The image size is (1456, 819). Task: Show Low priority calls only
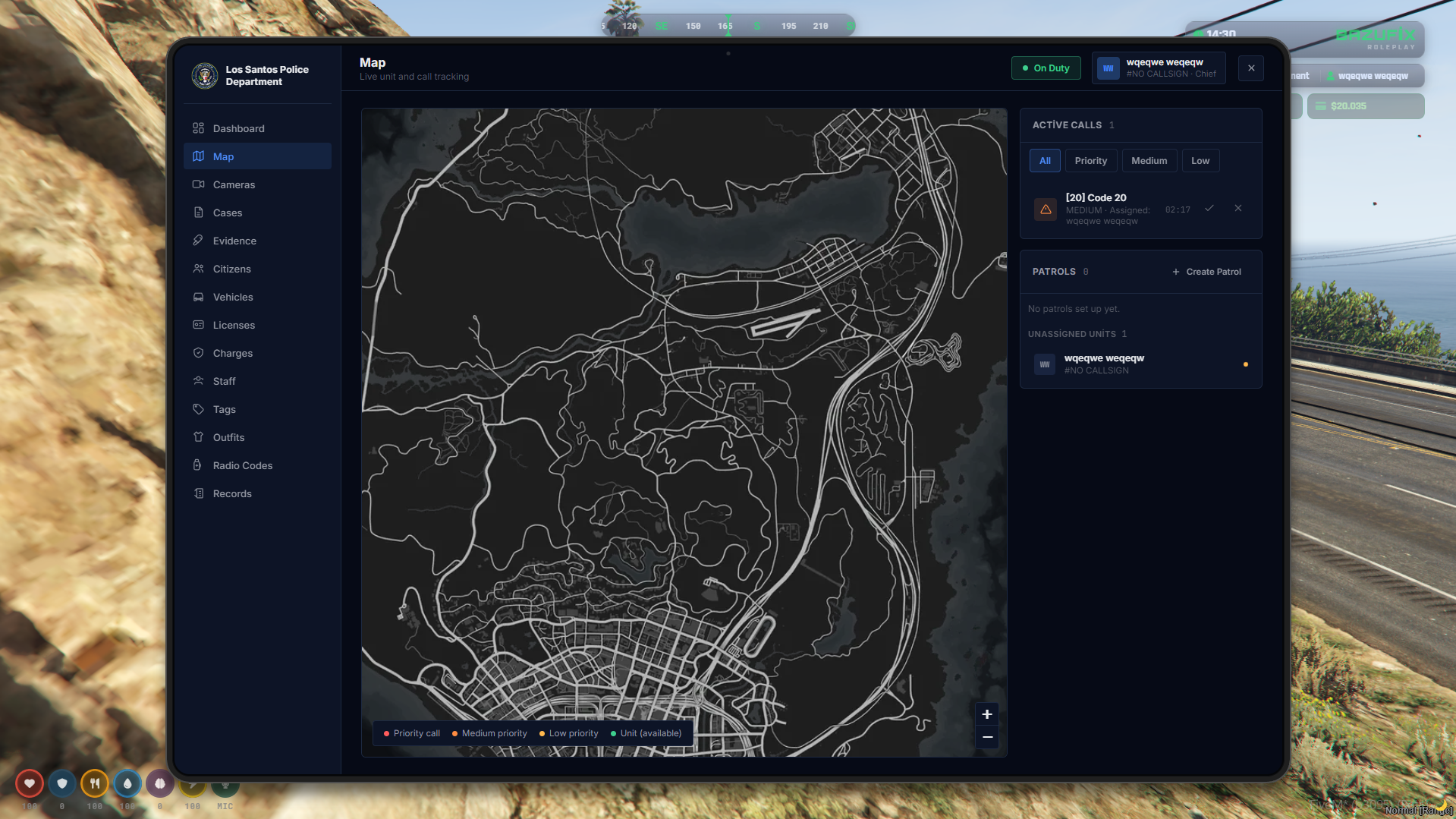coord(1200,161)
